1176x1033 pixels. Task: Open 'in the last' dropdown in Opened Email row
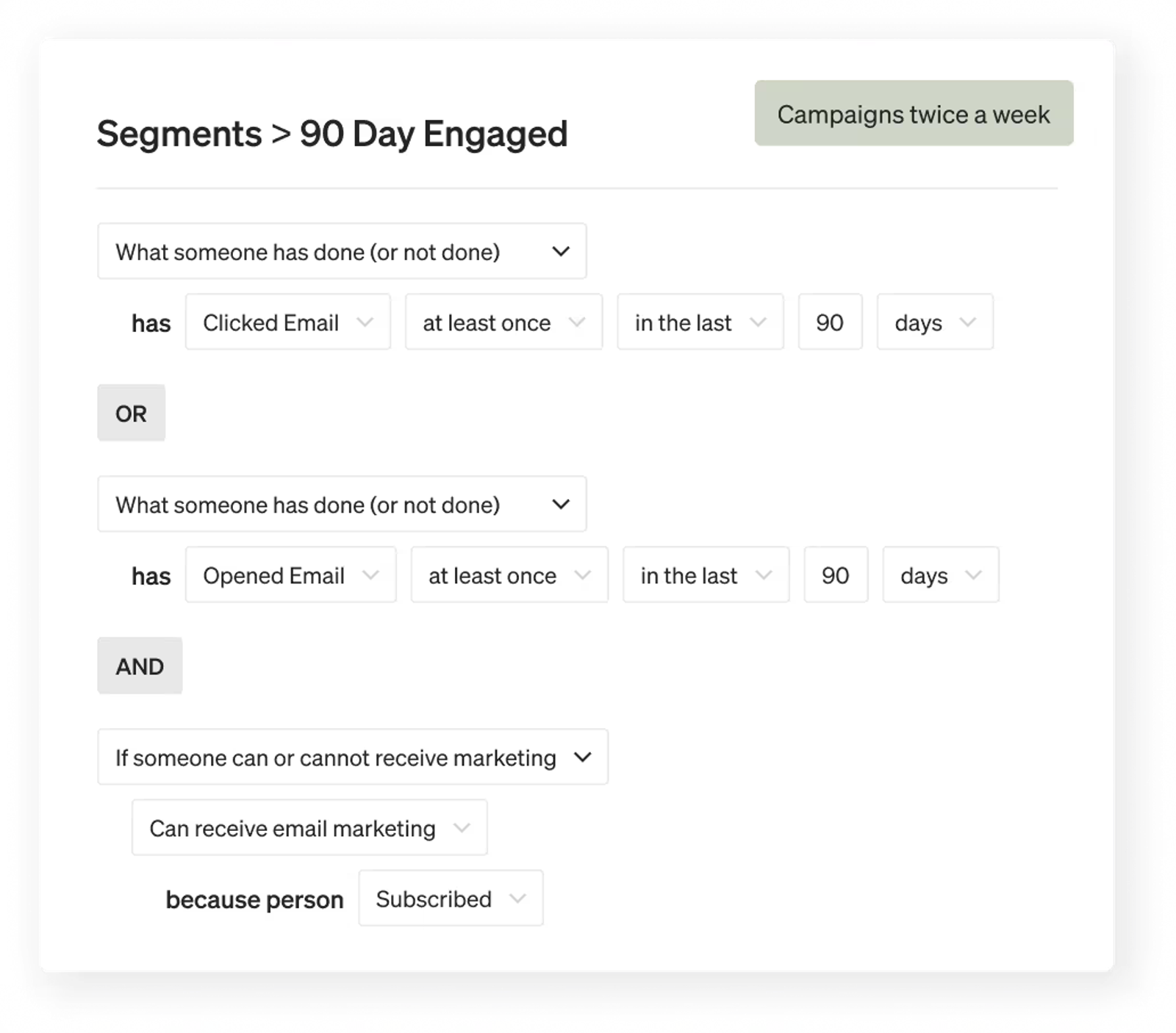(706, 575)
